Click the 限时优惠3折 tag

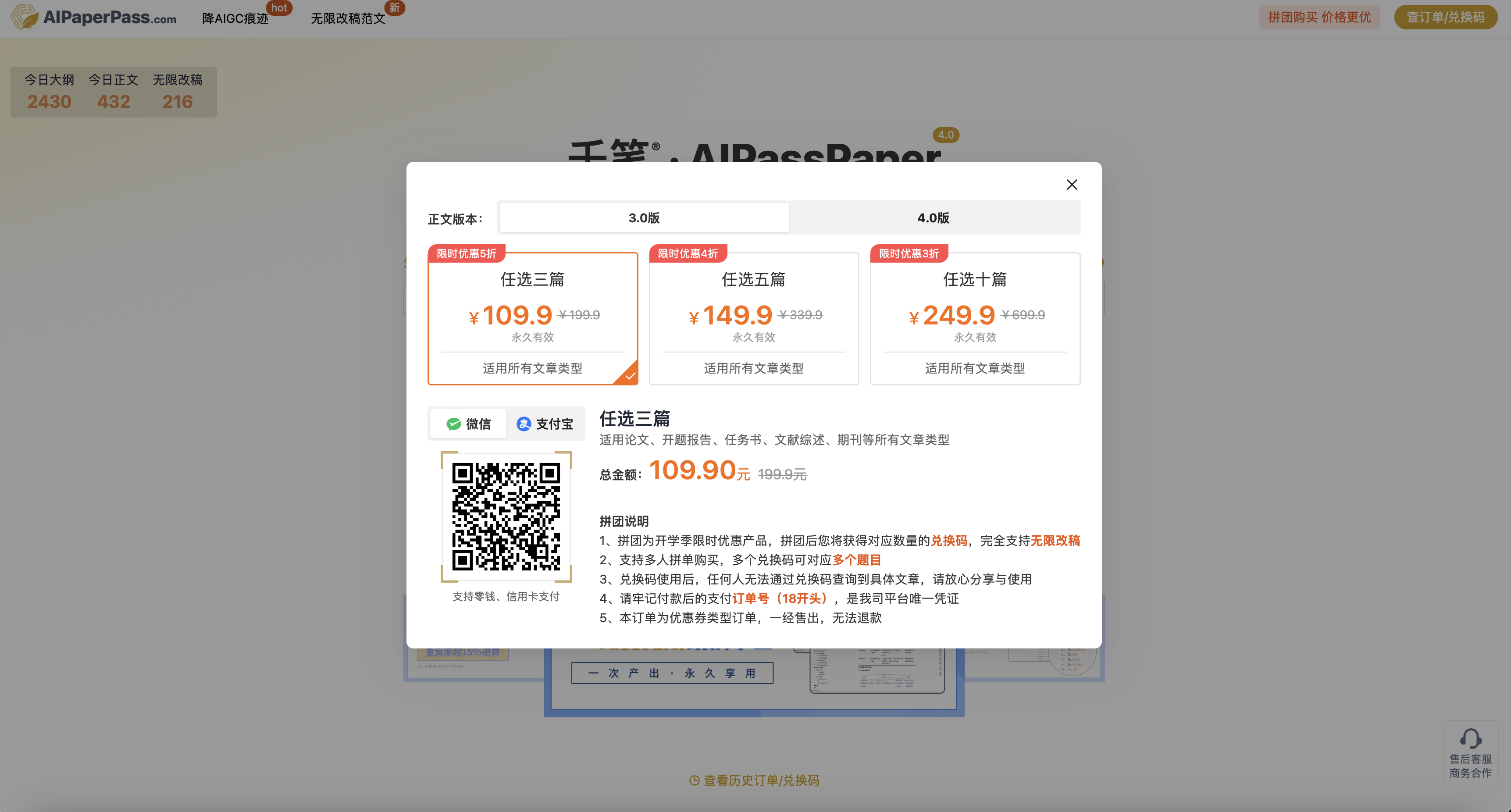909,253
